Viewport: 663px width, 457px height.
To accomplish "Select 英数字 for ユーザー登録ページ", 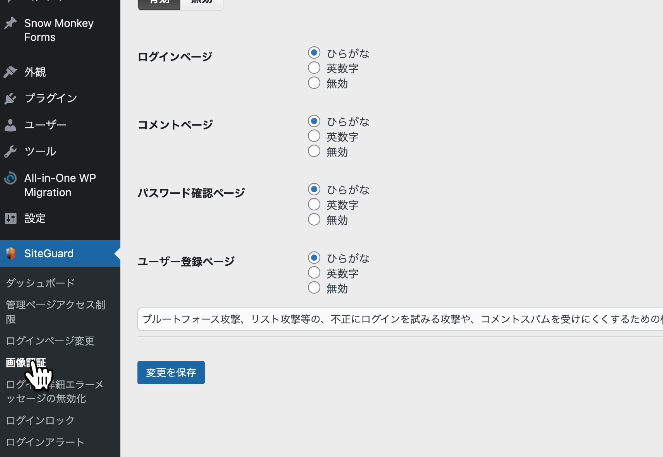I will coord(314,273).
